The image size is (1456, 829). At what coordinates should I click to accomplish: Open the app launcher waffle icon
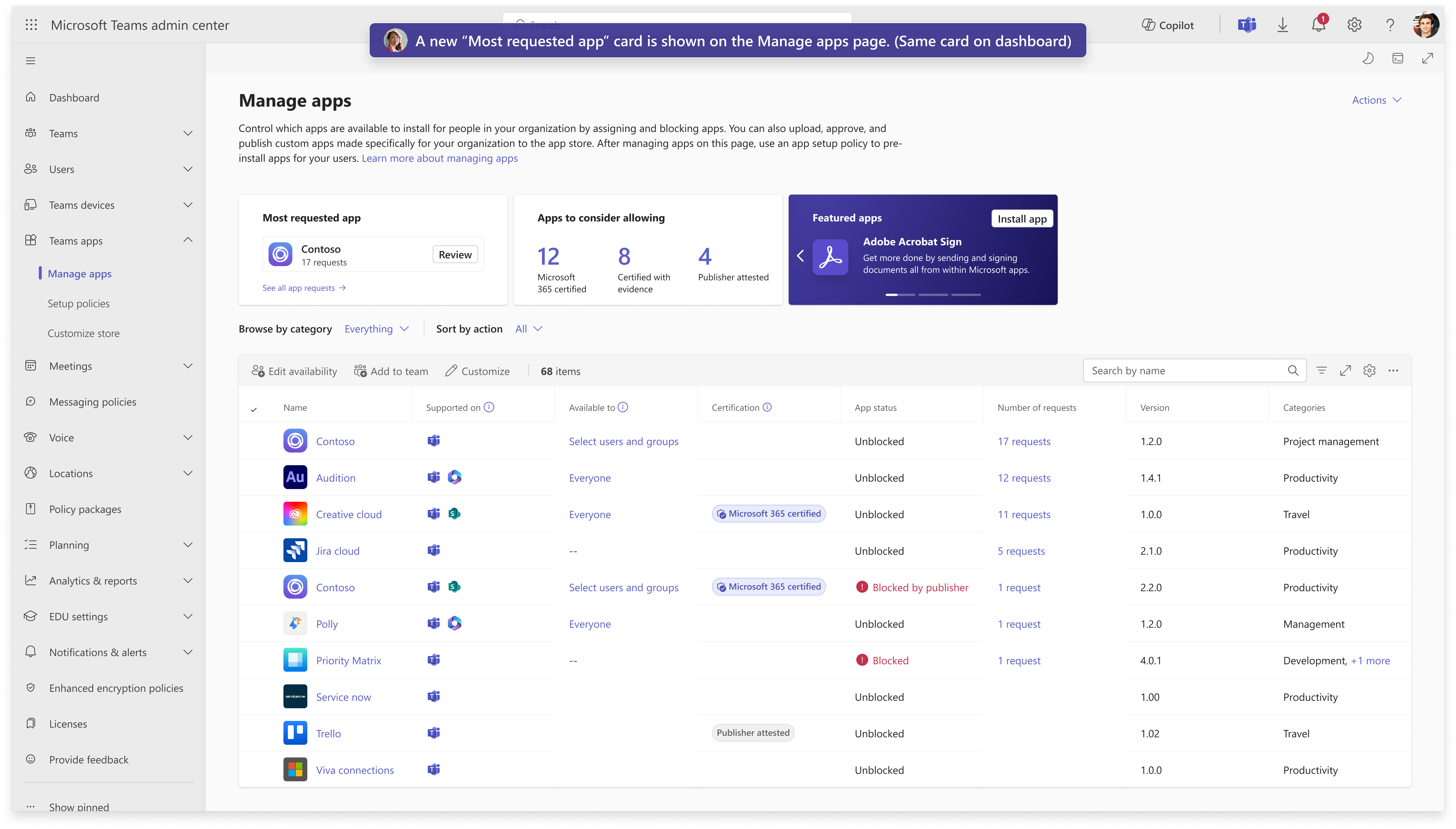[x=31, y=25]
